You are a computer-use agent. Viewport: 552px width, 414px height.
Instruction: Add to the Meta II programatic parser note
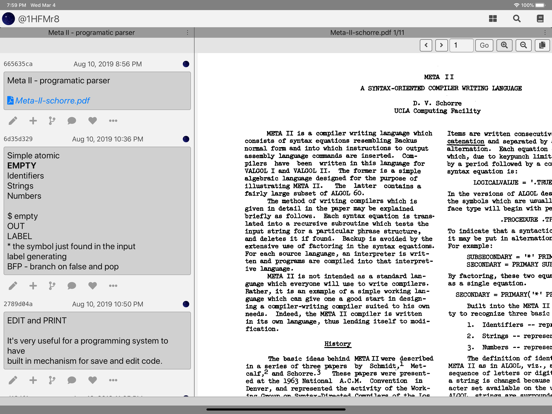(x=33, y=121)
